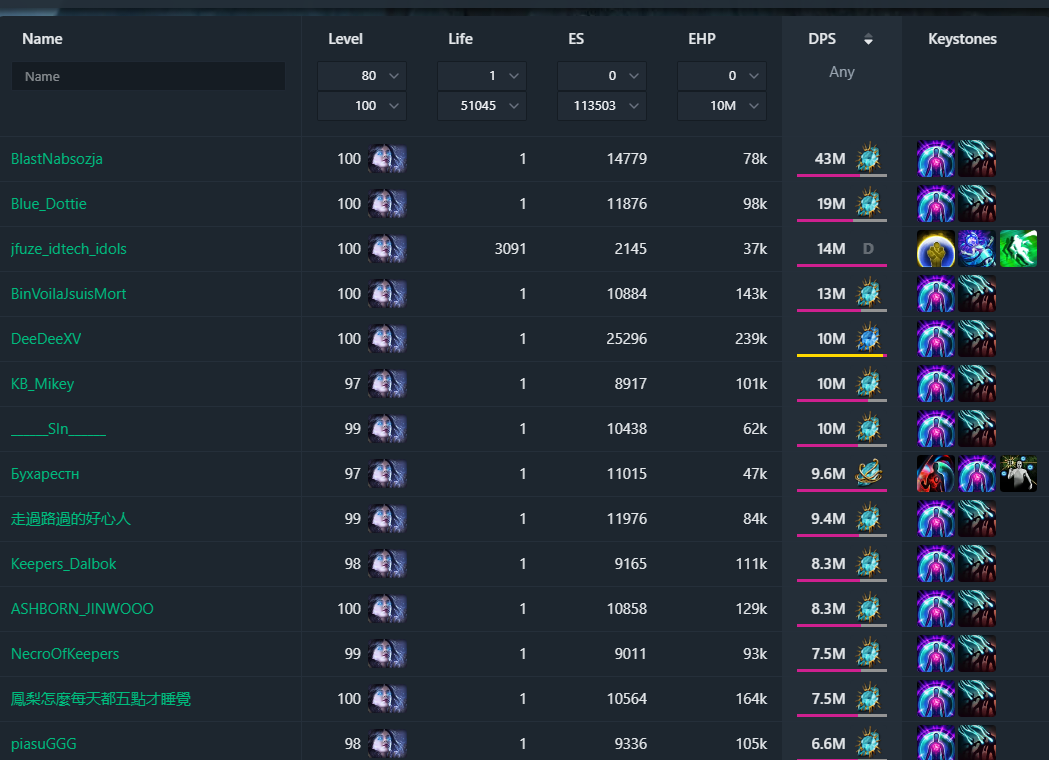This screenshot has height=760, width=1049.
Task: Open NecroOfKeepers character profile
Action: pos(65,654)
